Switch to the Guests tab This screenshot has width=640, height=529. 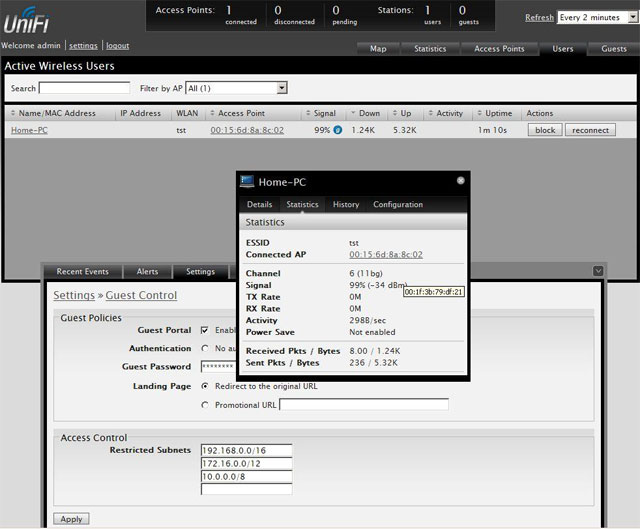click(613, 49)
